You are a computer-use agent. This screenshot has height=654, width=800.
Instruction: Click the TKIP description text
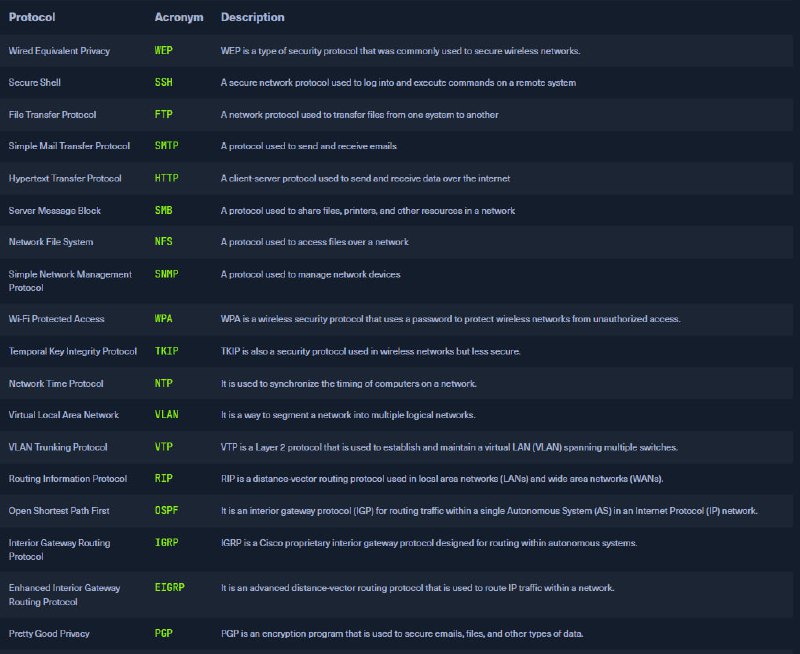click(x=370, y=351)
